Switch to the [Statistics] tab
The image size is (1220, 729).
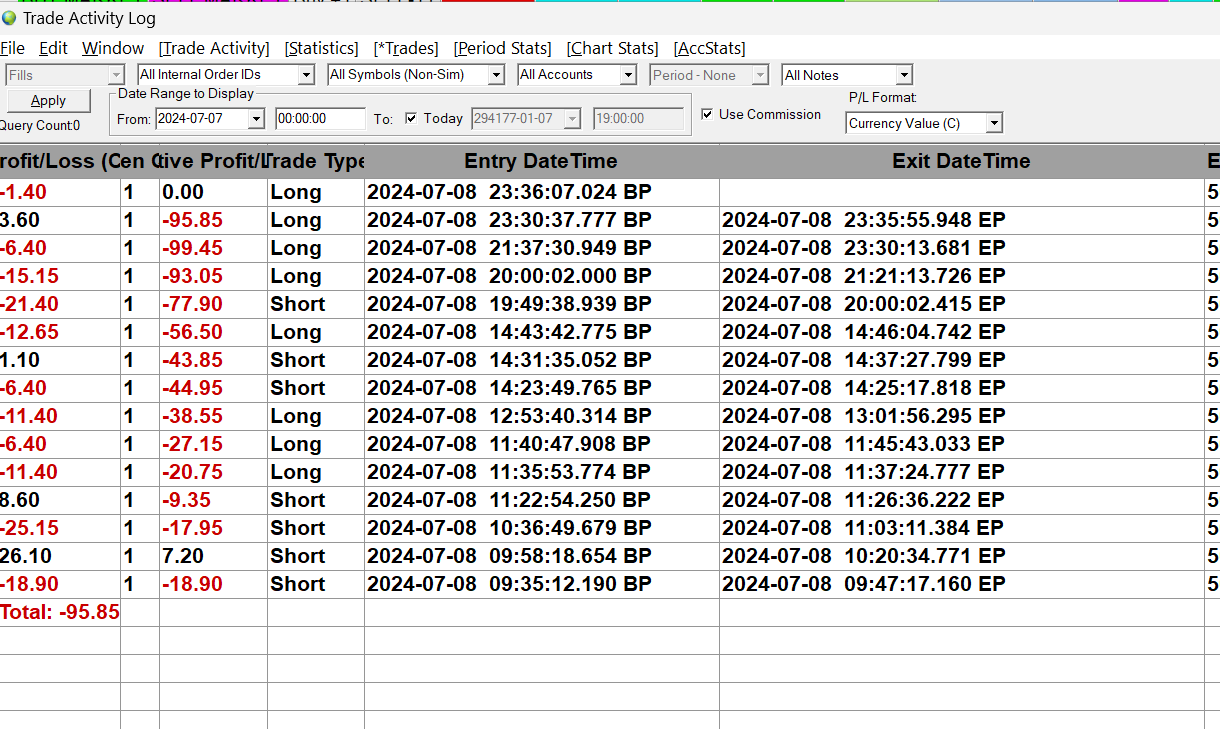click(321, 48)
